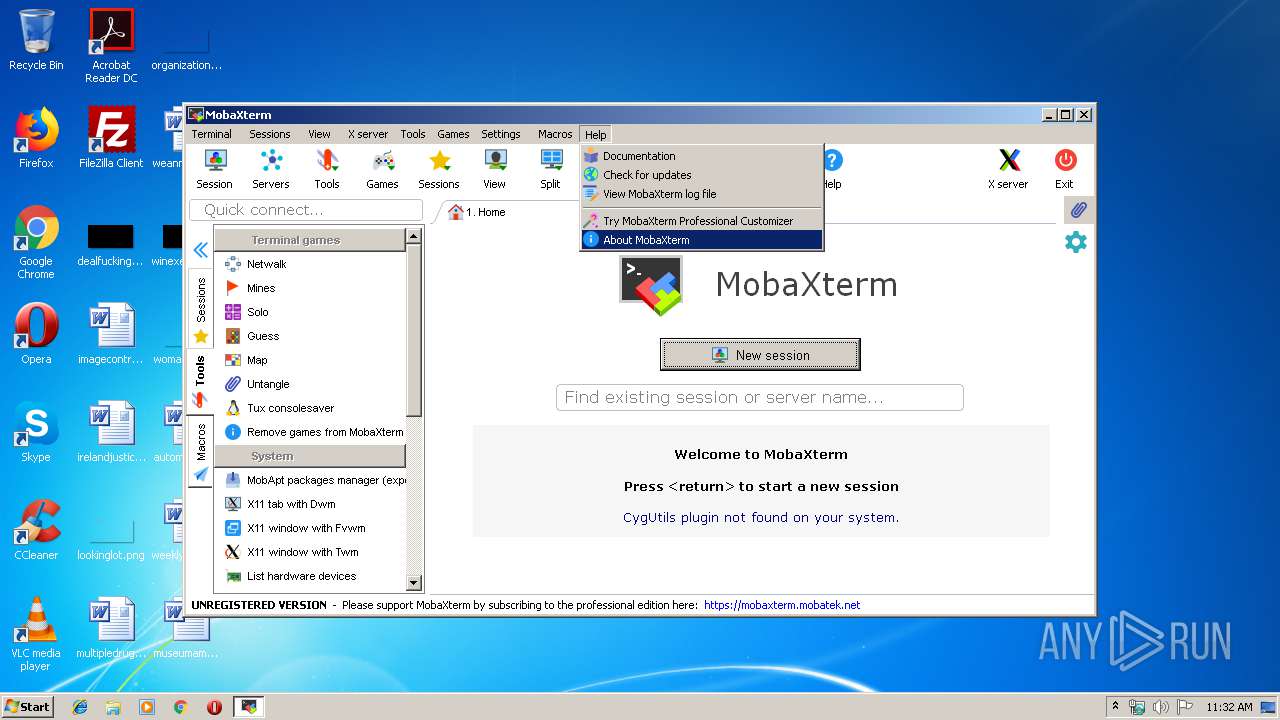Click the Servers toolbar icon
Viewport: 1280px width, 720px height.
270,169
